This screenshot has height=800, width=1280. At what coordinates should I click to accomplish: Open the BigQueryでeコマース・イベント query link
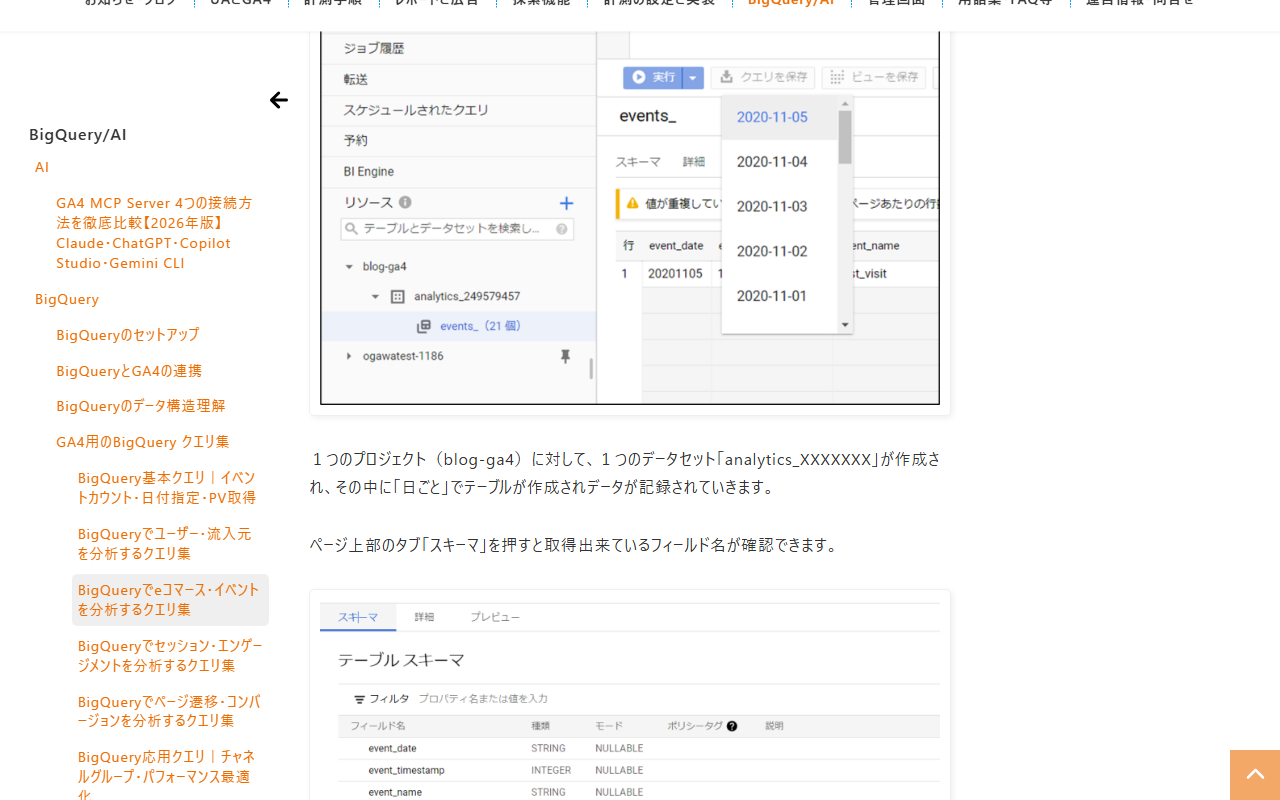coord(169,599)
